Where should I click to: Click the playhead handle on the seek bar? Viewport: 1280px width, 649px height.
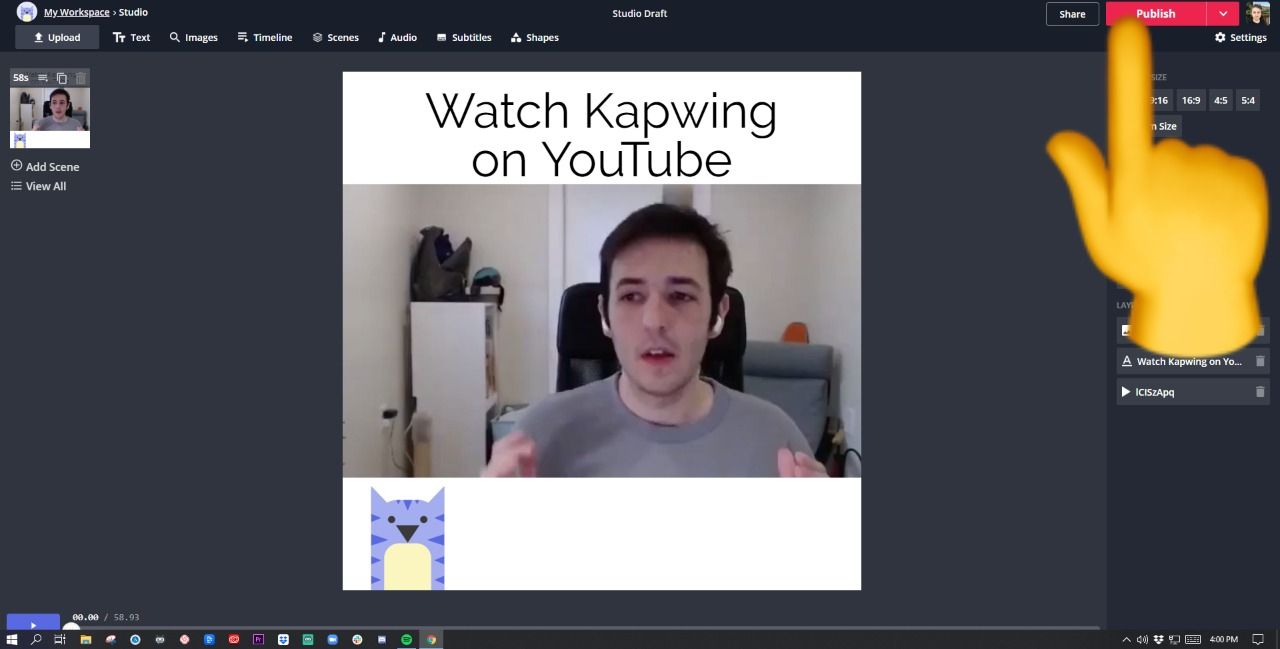70,628
